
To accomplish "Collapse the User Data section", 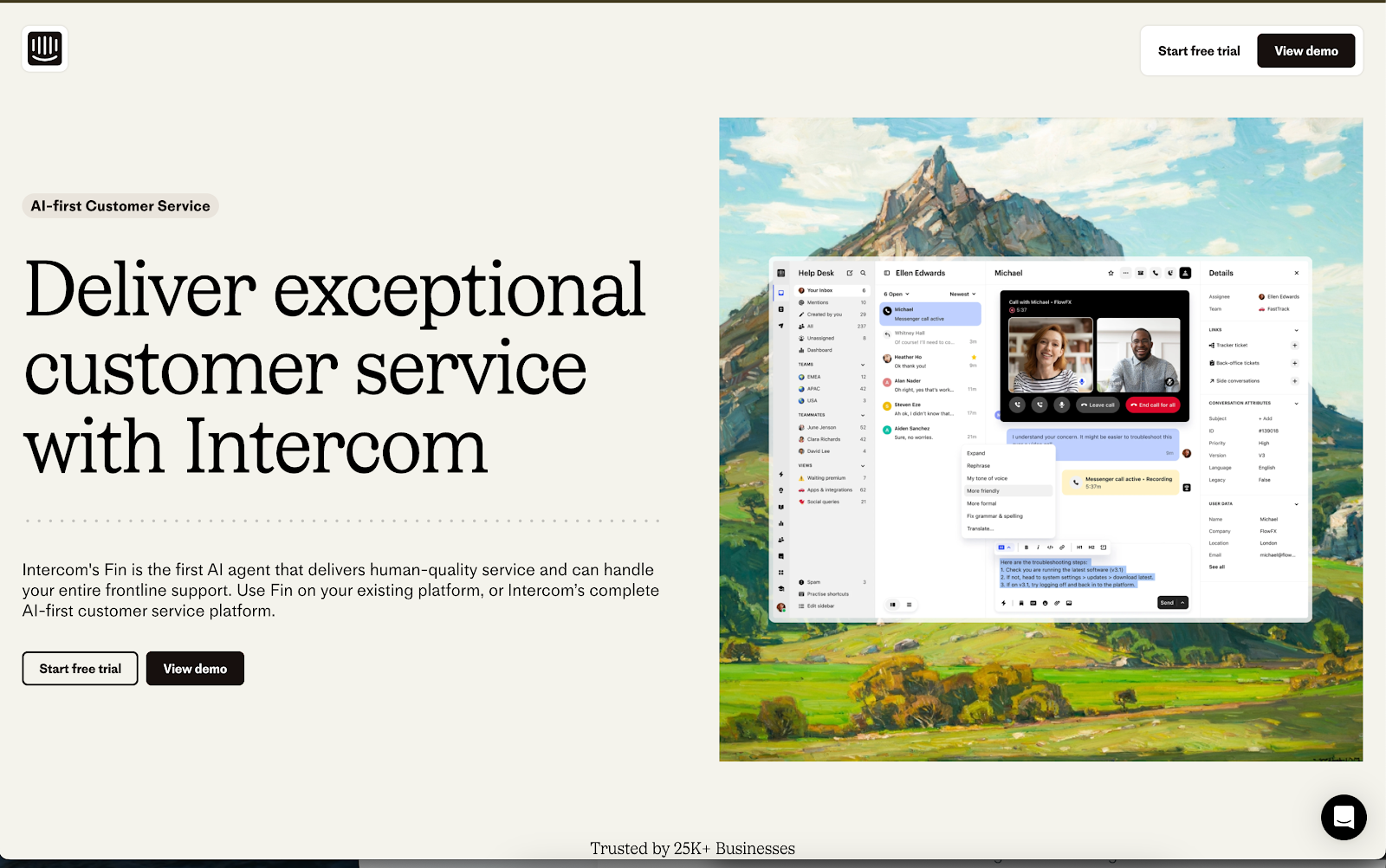I will click(x=1297, y=504).
